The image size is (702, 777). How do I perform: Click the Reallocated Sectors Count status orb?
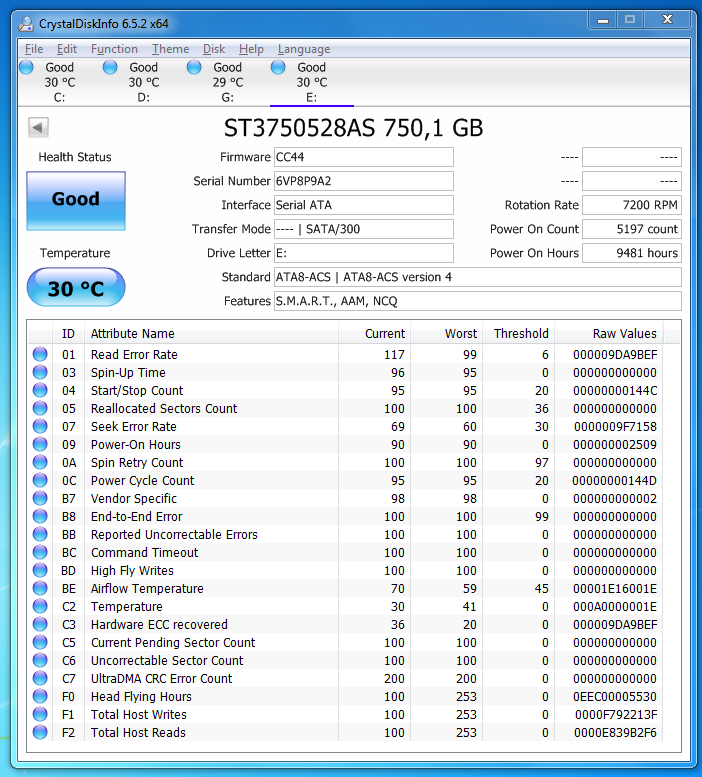(40, 408)
